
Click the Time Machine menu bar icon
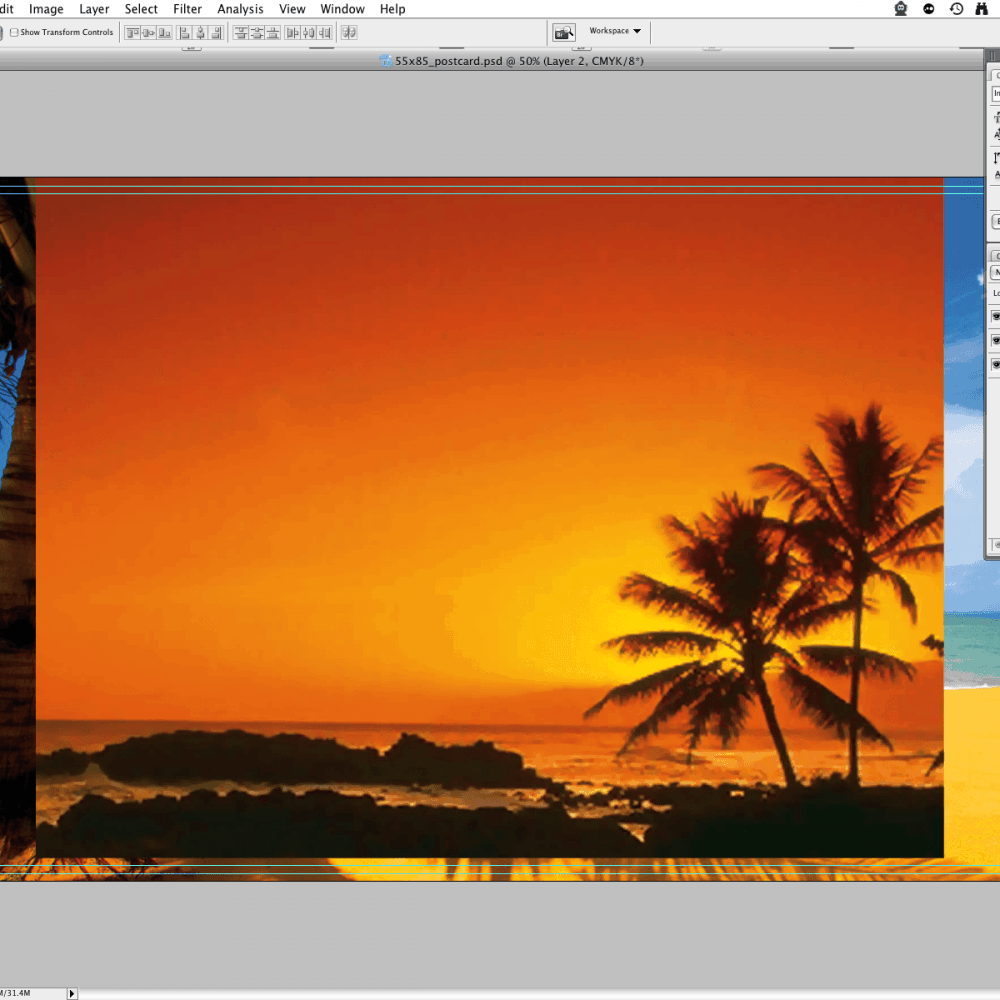(956, 9)
